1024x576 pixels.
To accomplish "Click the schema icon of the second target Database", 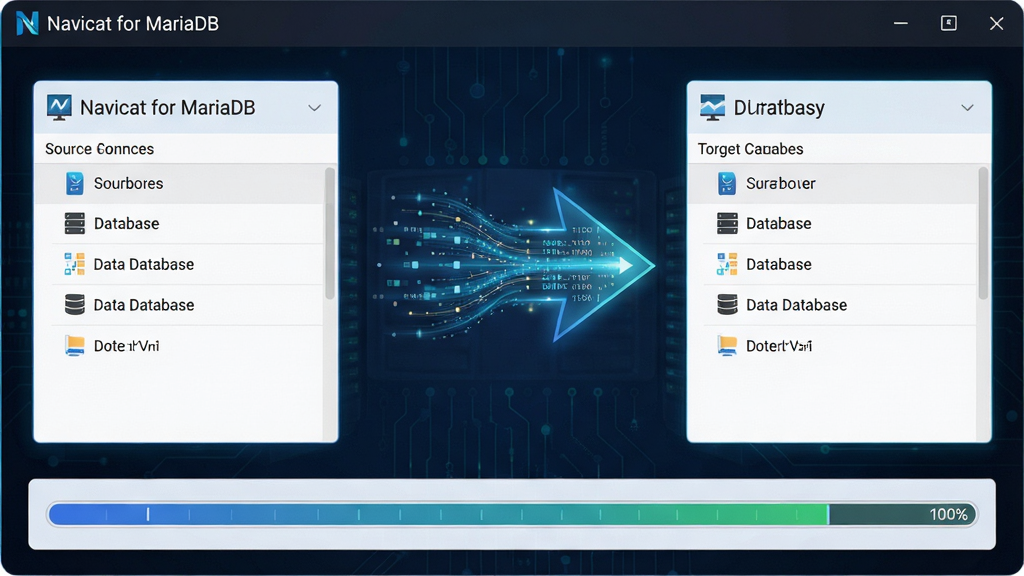I will tap(727, 264).
